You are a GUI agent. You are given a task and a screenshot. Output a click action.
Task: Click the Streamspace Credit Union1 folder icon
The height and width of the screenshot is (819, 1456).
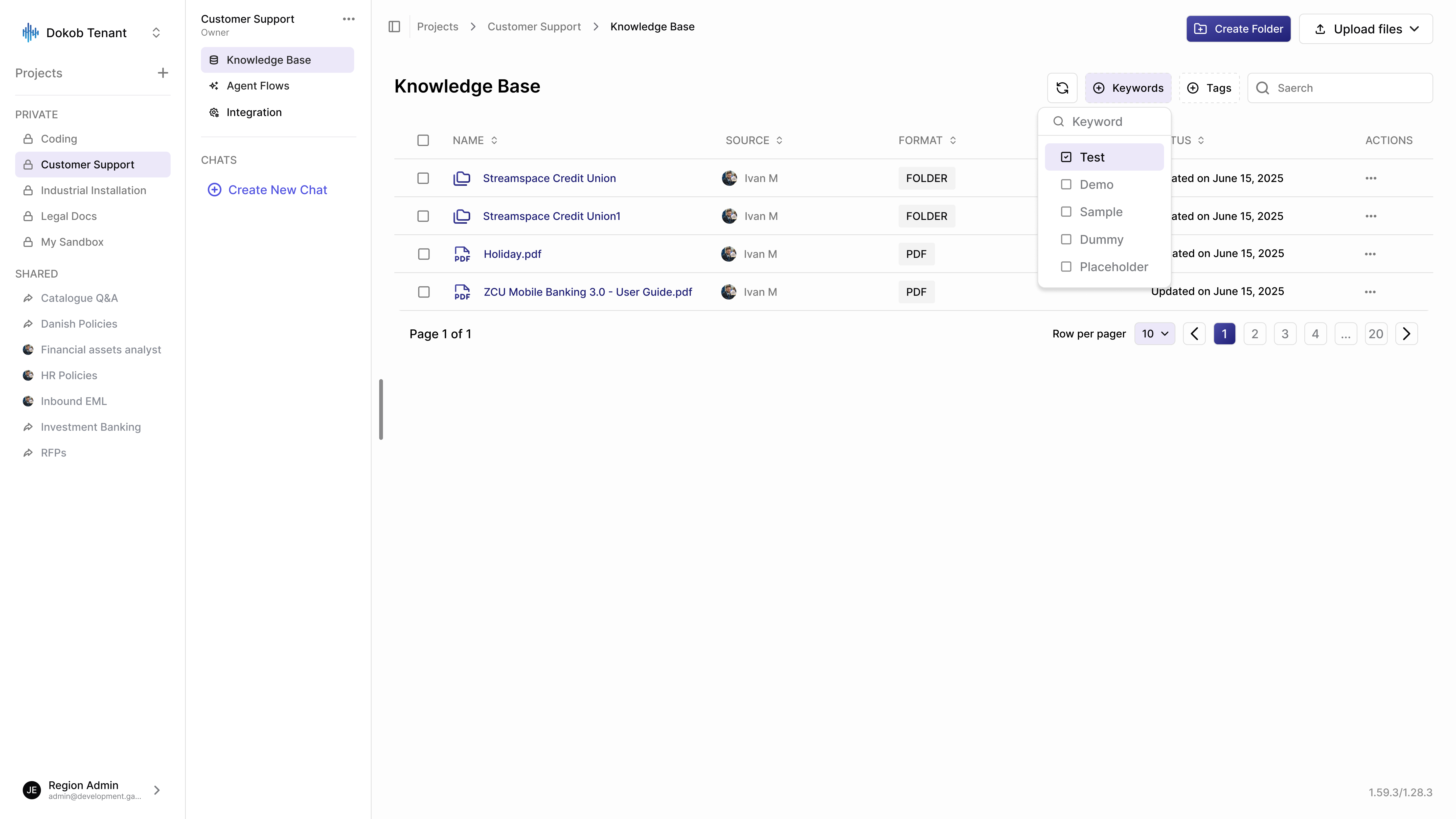point(462,216)
